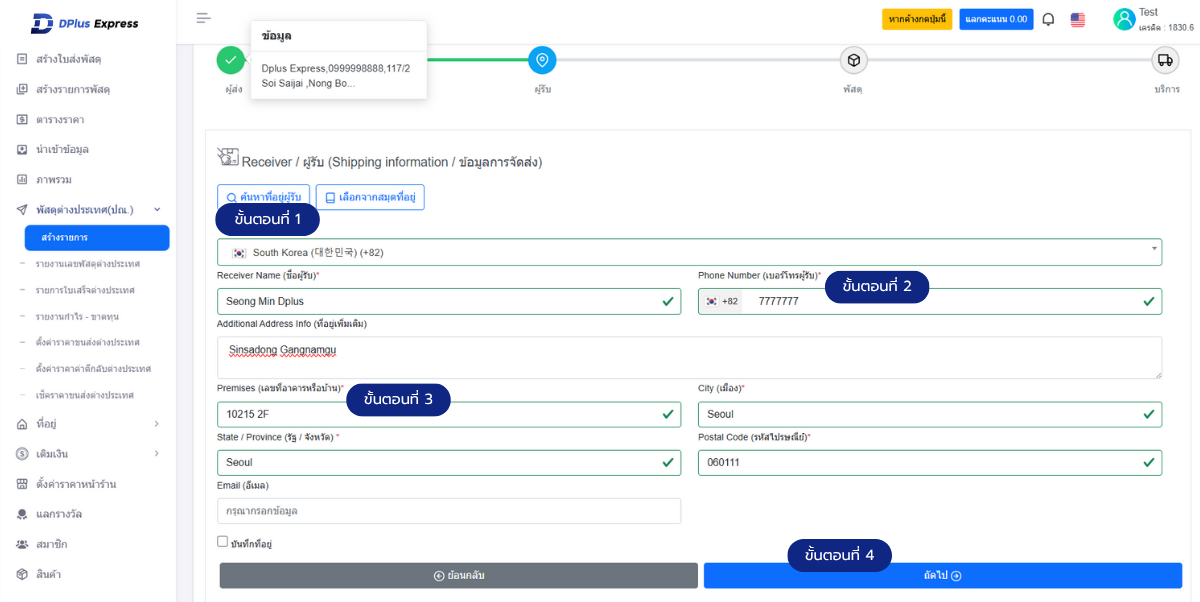Click the receiver location pin step icon
The width and height of the screenshot is (1200, 602).
click(x=542, y=60)
